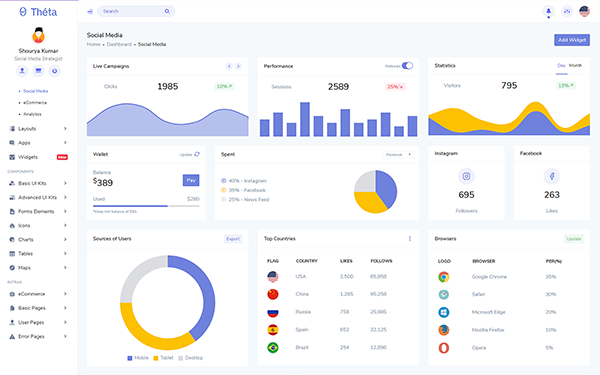Switch Statistics to Month tab
The image size is (600, 375).
pyautogui.click(x=575, y=65)
